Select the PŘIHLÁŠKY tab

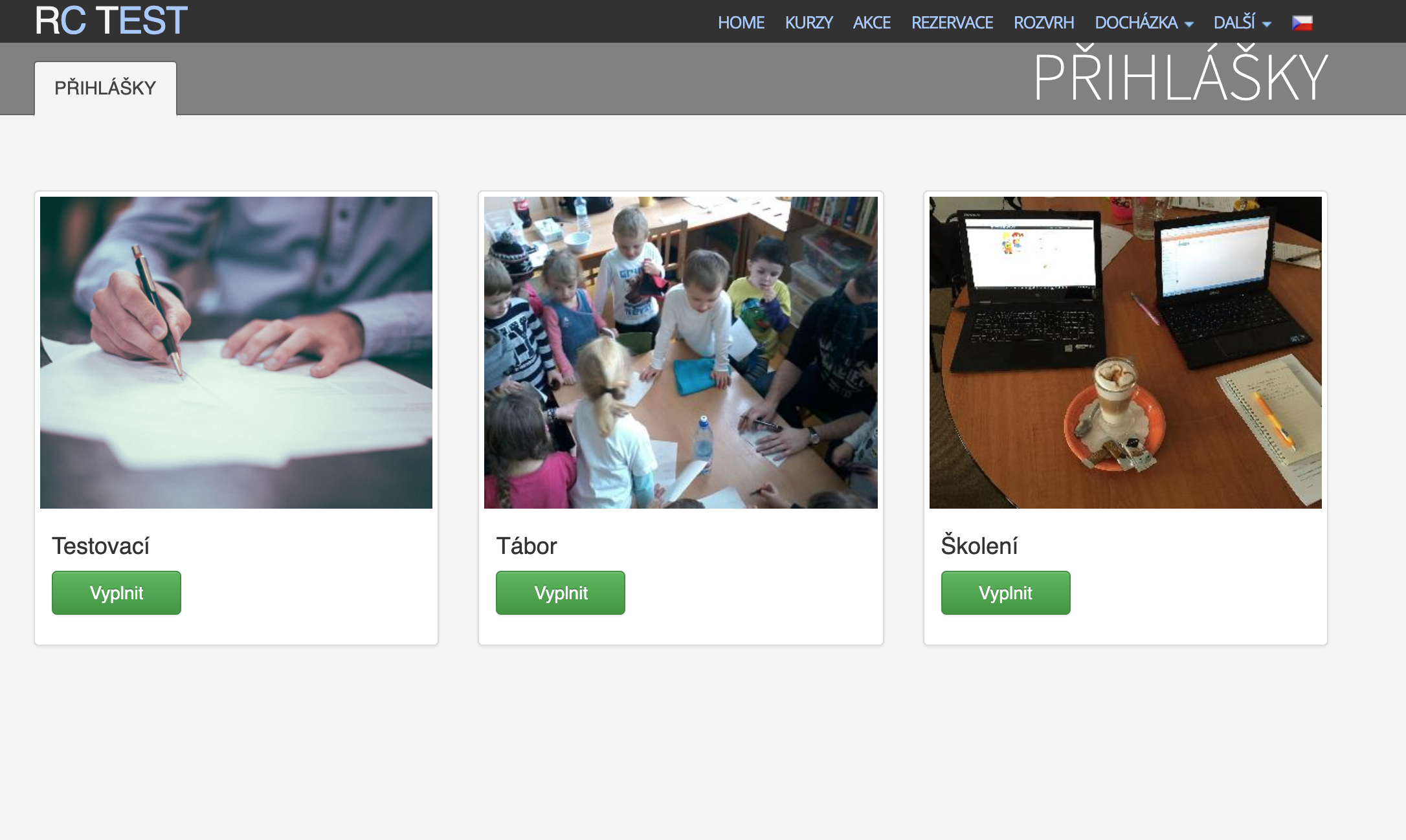(106, 88)
